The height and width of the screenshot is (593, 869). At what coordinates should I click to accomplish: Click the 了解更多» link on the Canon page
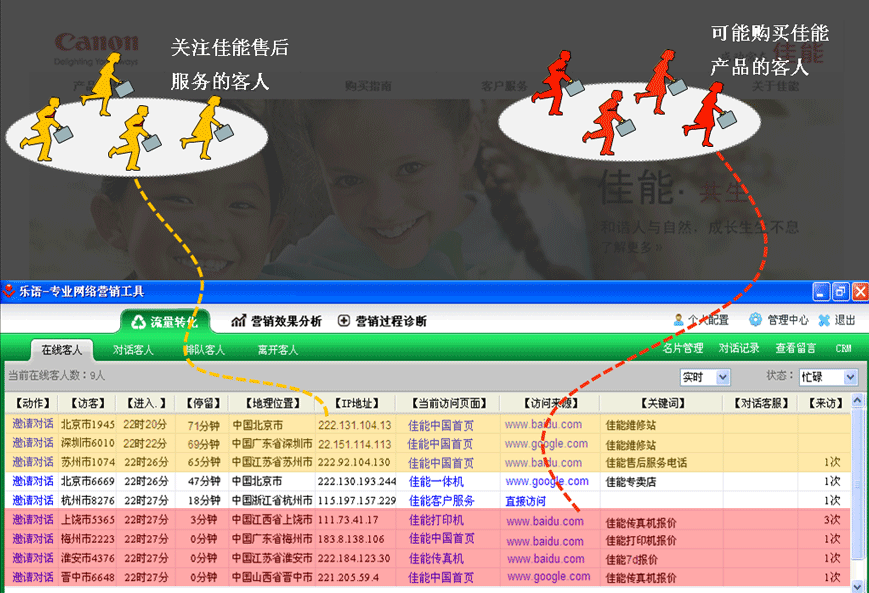632,247
